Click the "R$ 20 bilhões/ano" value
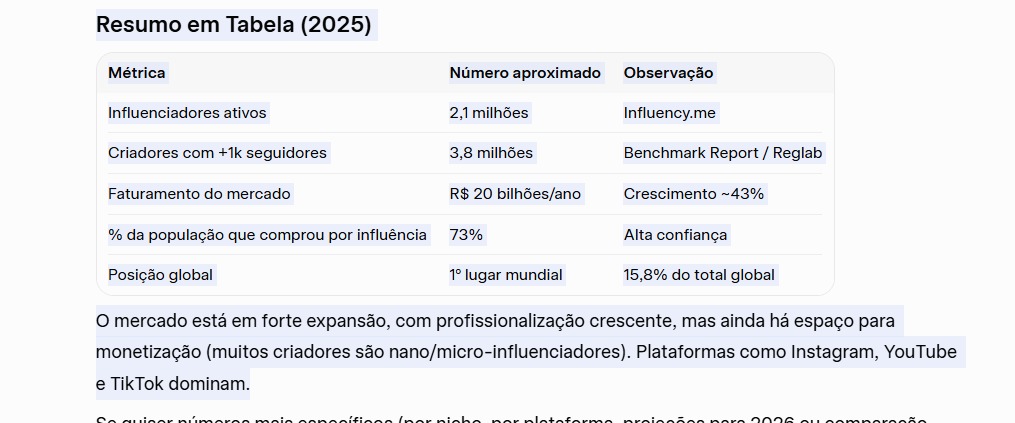Image resolution: width=1015 pixels, height=423 pixels. [x=515, y=194]
